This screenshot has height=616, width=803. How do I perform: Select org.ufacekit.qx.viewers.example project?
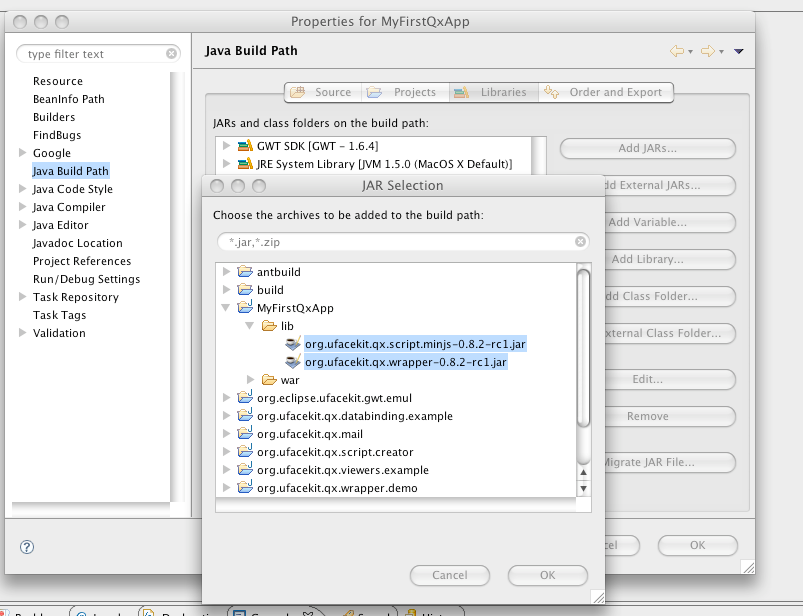tap(343, 470)
